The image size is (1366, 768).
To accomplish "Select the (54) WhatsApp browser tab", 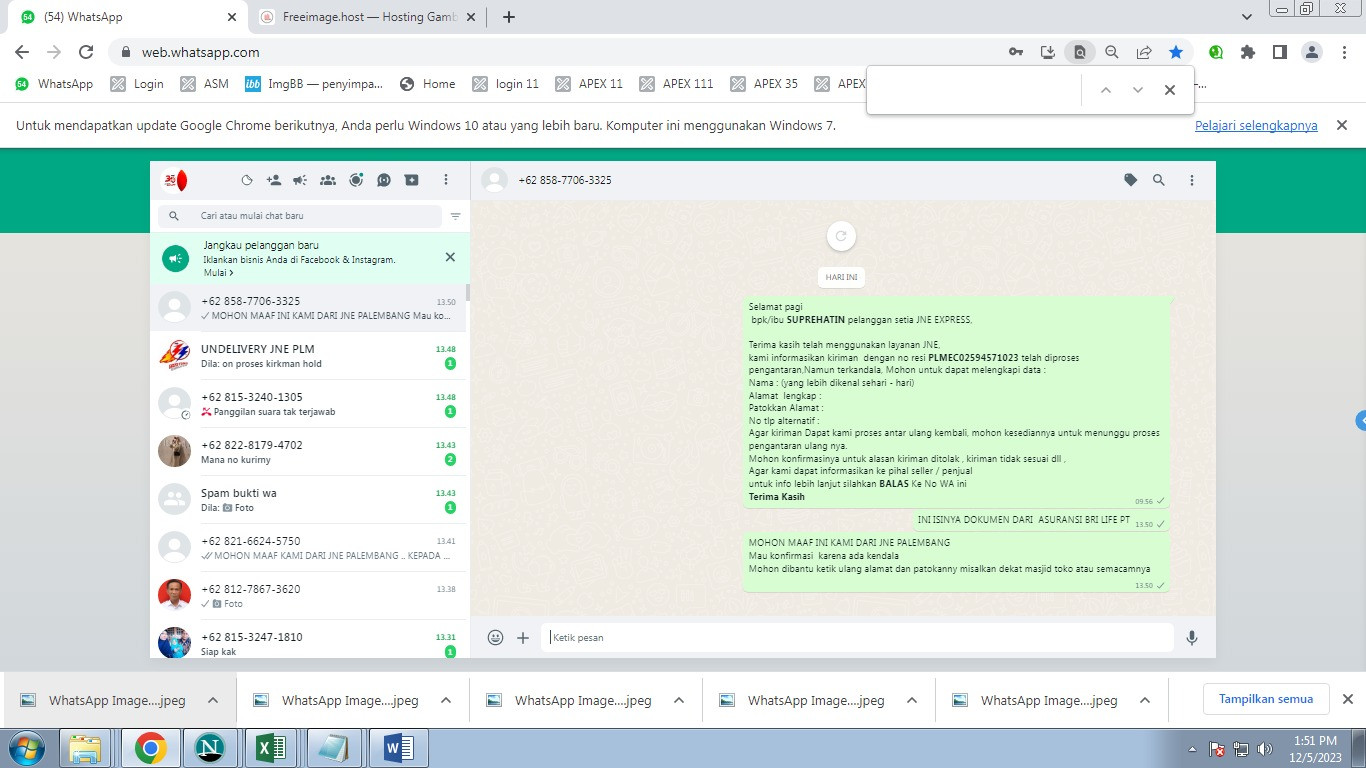I will click(x=129, y=17).
